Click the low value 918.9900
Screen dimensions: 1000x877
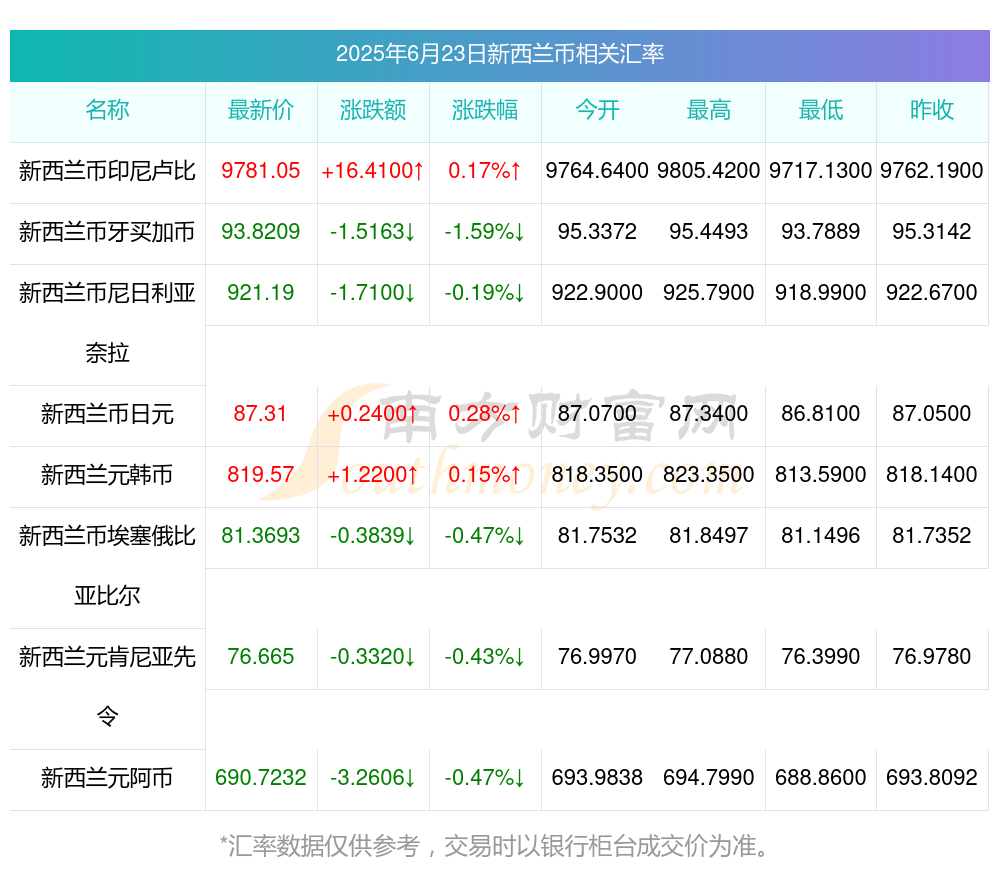(821, 293)
